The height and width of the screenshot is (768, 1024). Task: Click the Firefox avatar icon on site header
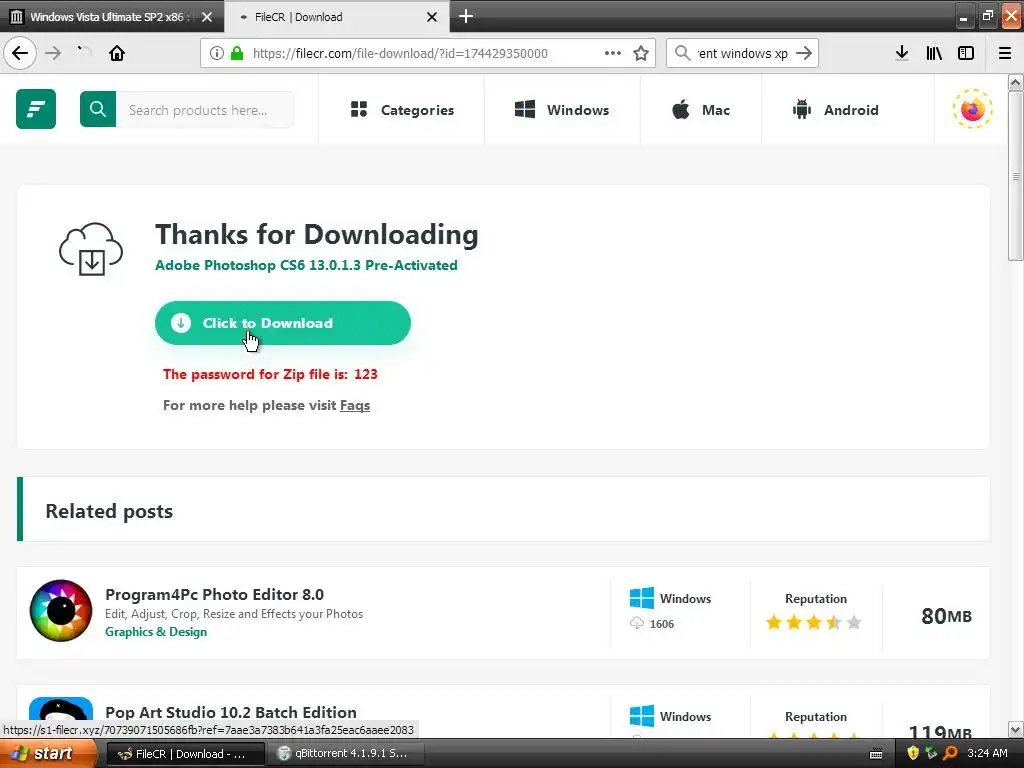click(972, 109)
